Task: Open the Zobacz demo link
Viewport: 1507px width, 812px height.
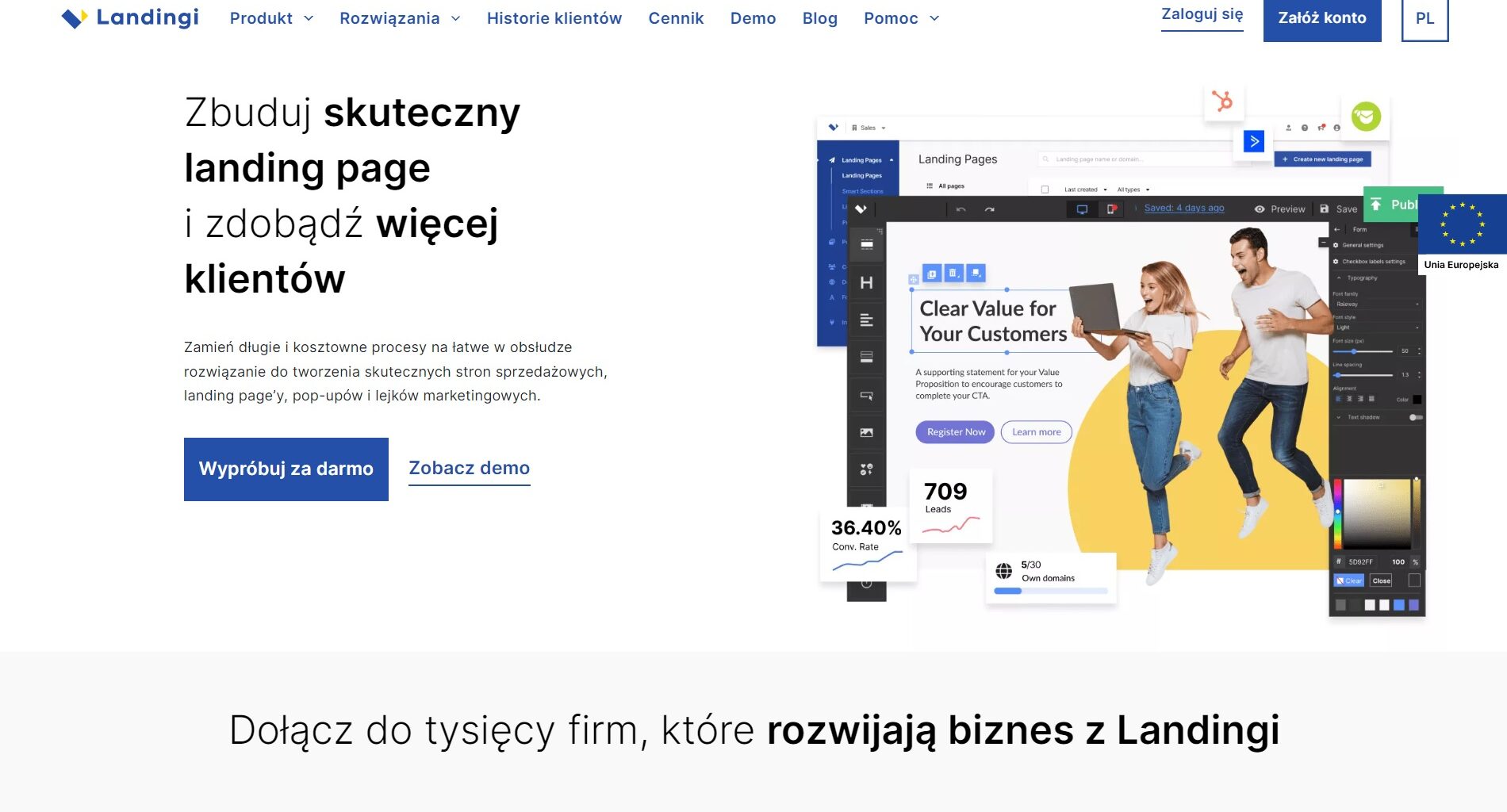Action: click(x=469, y=468)
